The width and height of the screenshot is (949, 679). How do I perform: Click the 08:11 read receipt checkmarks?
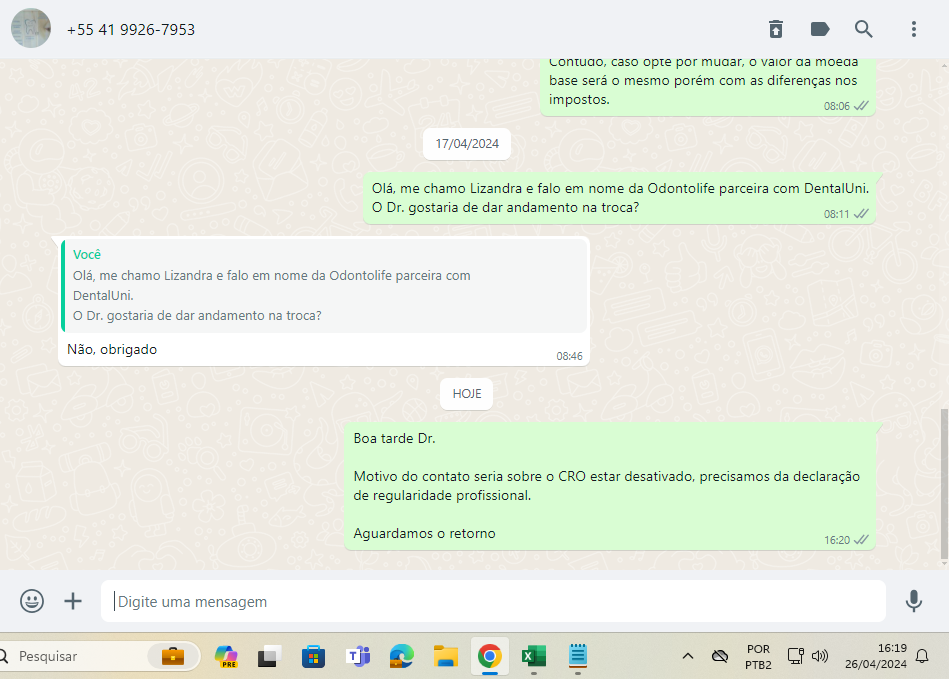pyautogui.click(x=861, y=214)
